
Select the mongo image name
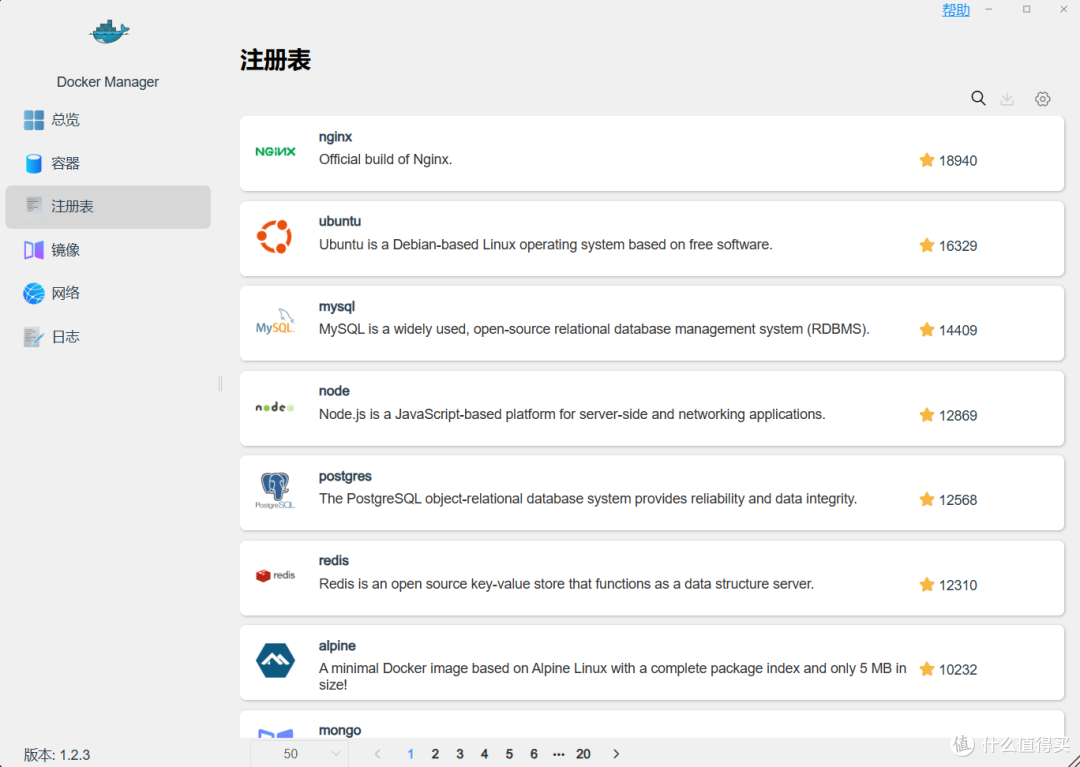pyautogui.click(x=340, y=731)
